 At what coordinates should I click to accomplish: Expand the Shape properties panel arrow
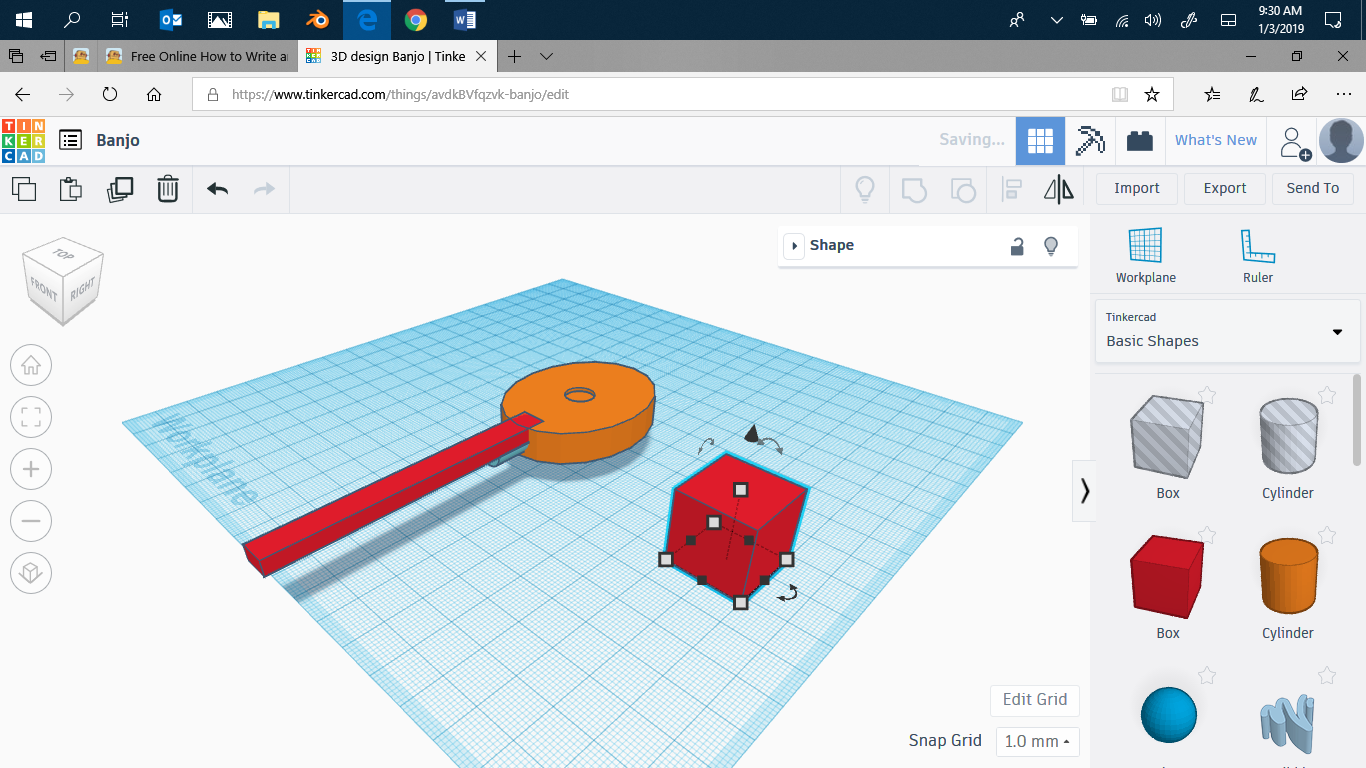click(794, 246)
